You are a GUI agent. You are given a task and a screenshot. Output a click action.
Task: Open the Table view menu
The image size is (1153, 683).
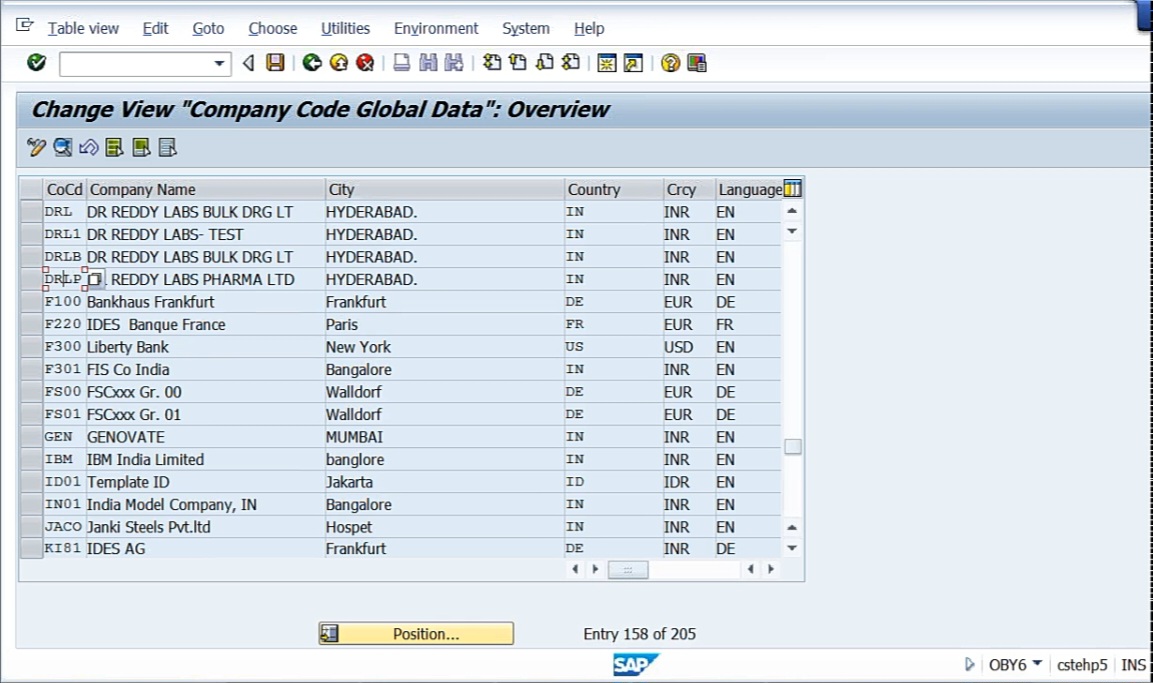(x=83, y=29)
